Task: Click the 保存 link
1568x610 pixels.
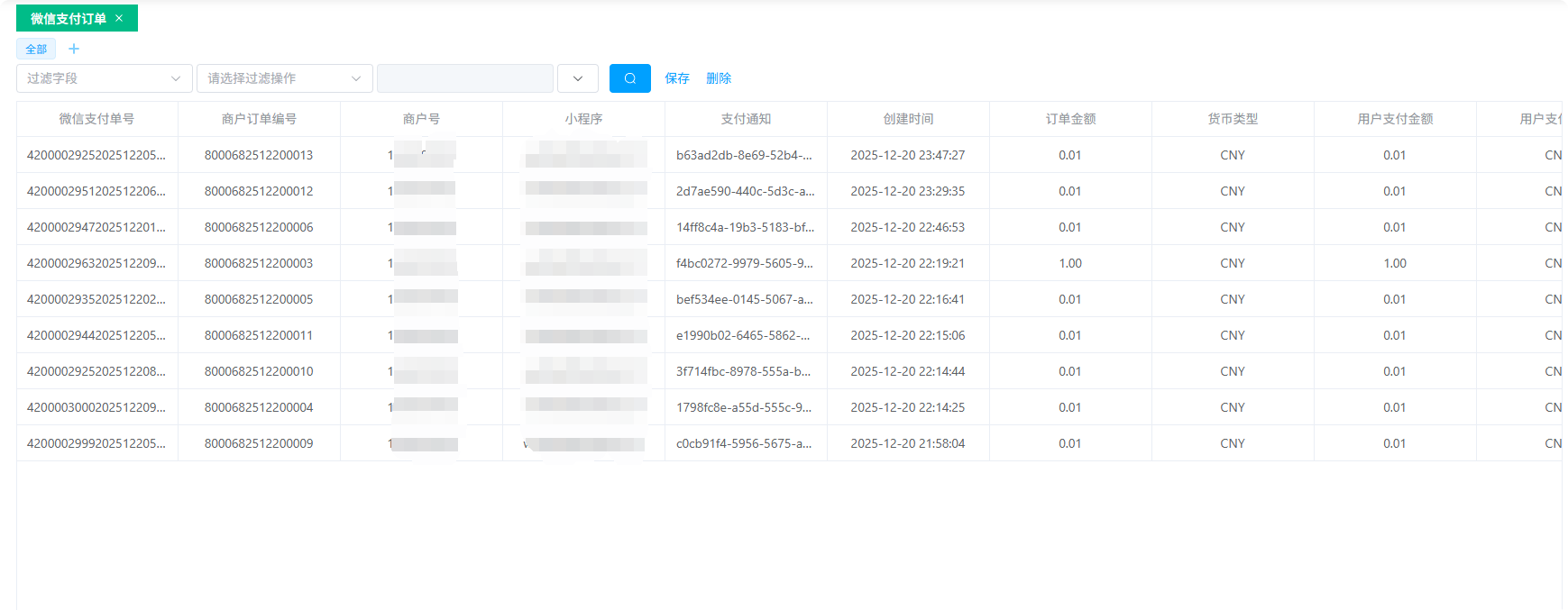Action: click(677, 78)
